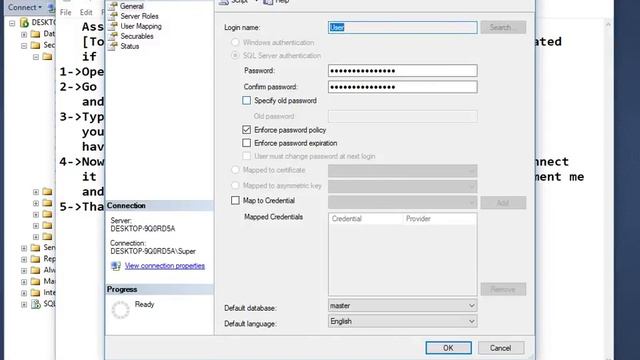Uncheck Enforce password policy
The image size is (640, 360).
coord(247,130)
